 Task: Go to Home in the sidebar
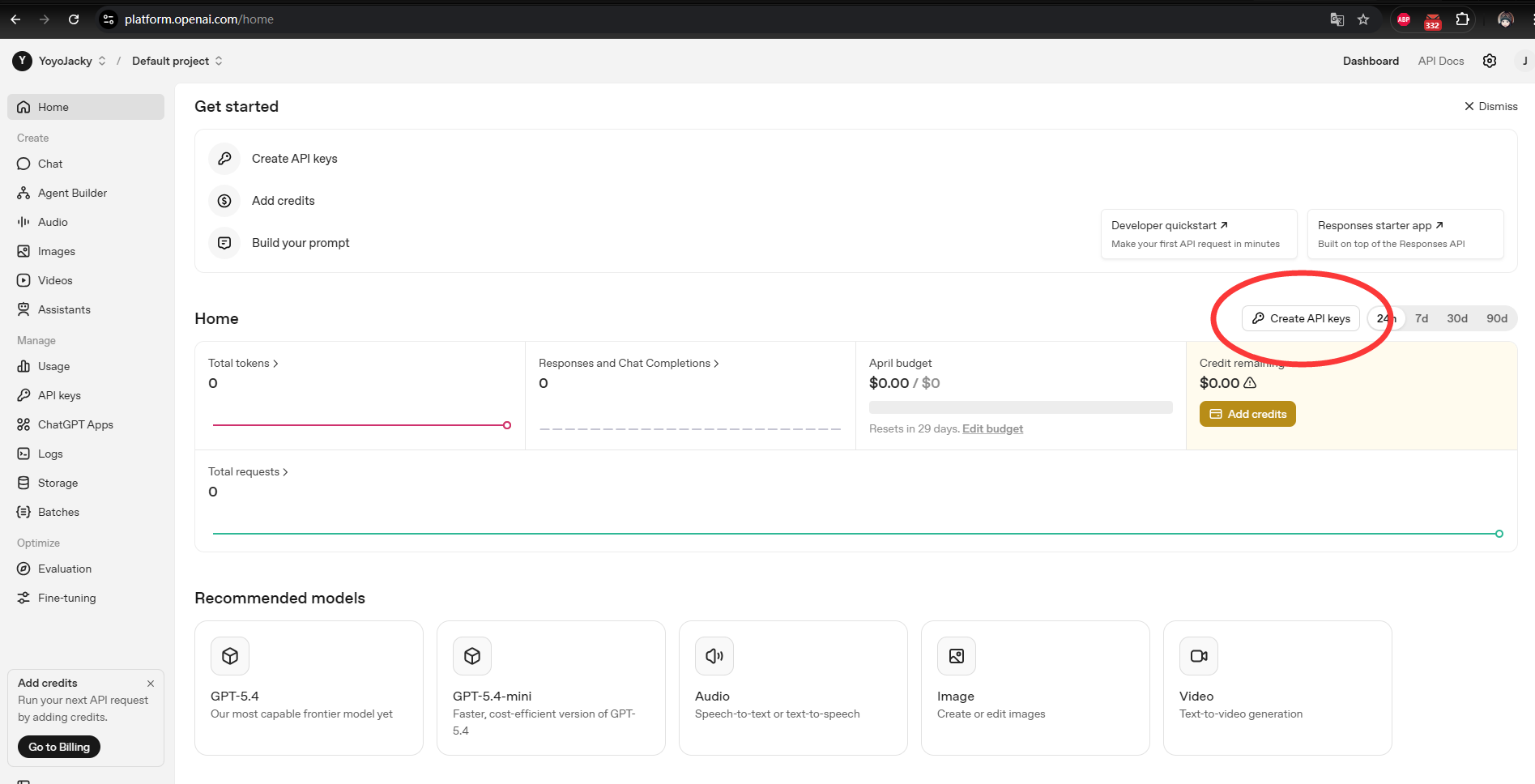pyautogui.click(x=86, y=107)
